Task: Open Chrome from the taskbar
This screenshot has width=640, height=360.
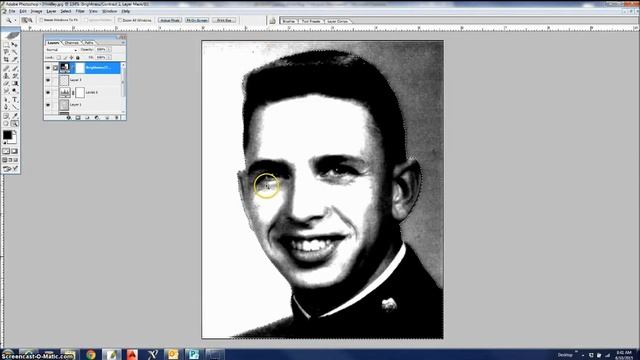Action: pos(91,354)
